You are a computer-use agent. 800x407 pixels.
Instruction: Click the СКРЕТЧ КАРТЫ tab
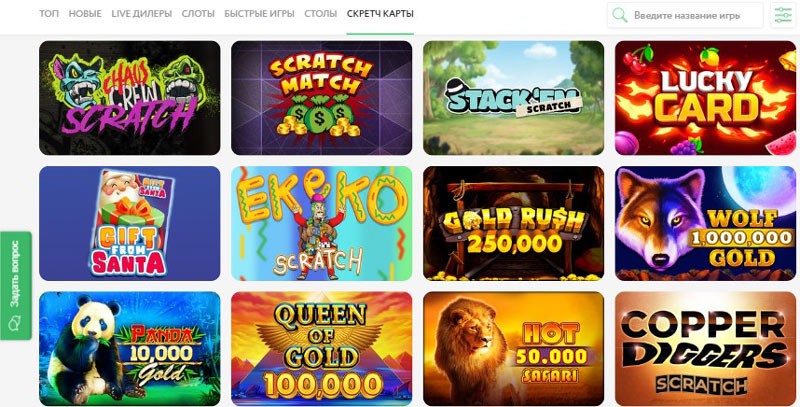point(380,14)
